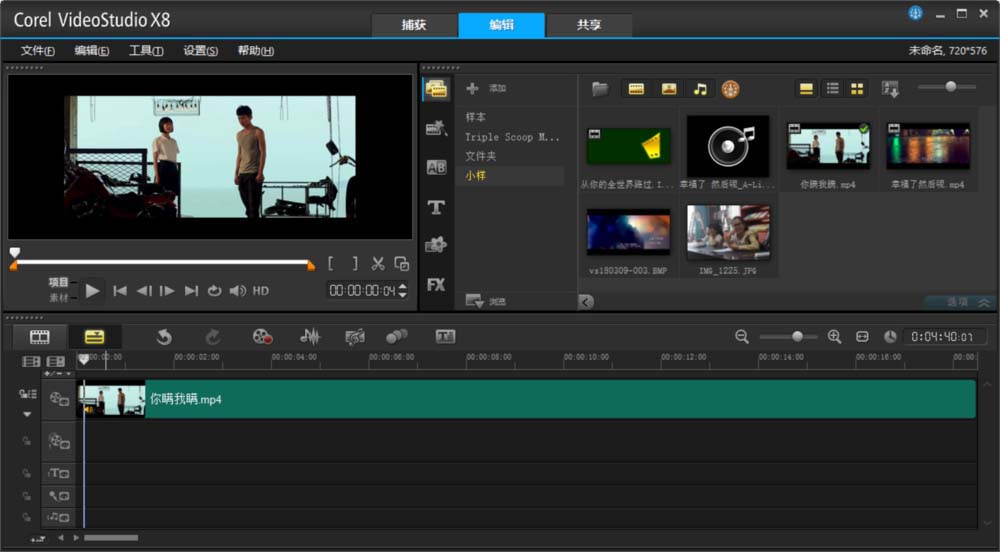
Task: Select the 你瞒我瞒.mp4 clip on timeline
Action: (526, 399)
